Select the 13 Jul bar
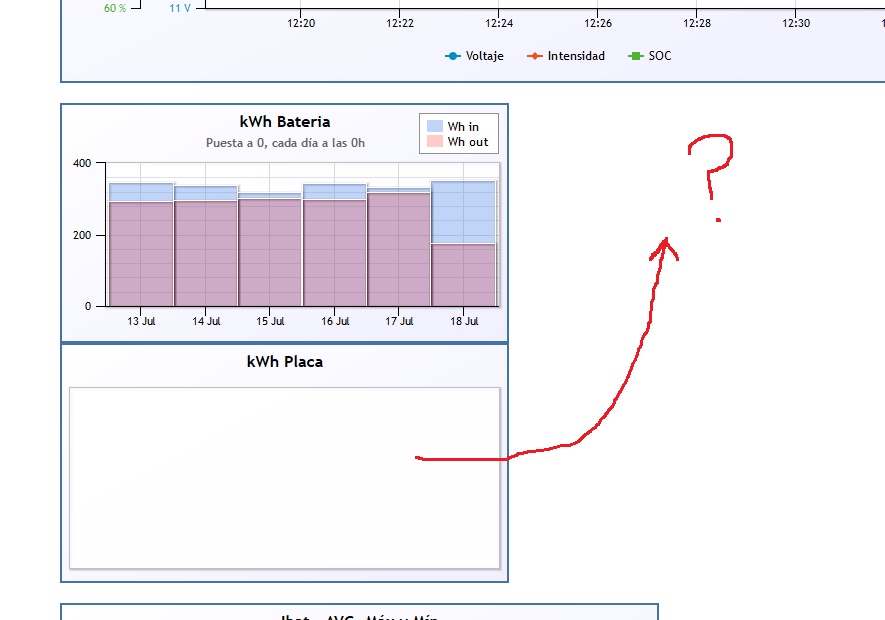885x620 pixels. pyautogui.click(x=141, y=254)
